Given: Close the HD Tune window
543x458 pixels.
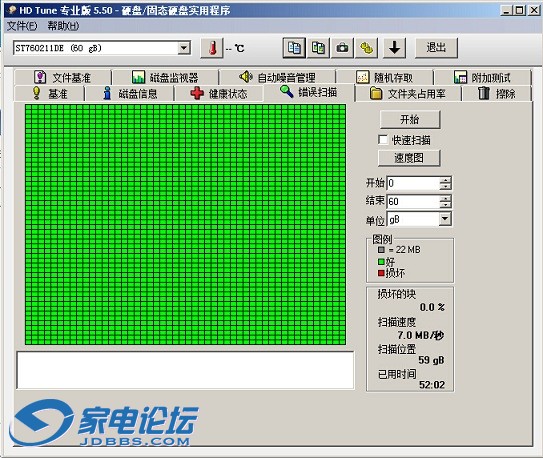Looking at the screenshot, I should (534, 10).
